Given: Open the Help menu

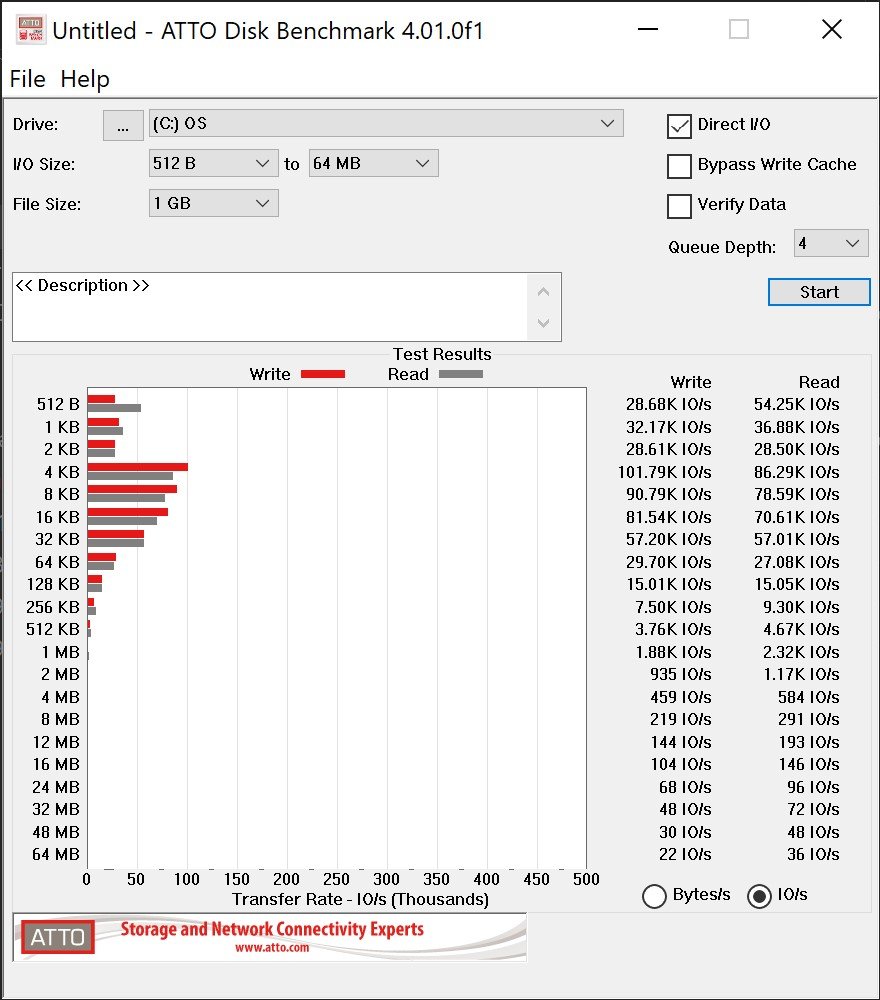Looking at the screenshot, I should [x=85, y=79].
